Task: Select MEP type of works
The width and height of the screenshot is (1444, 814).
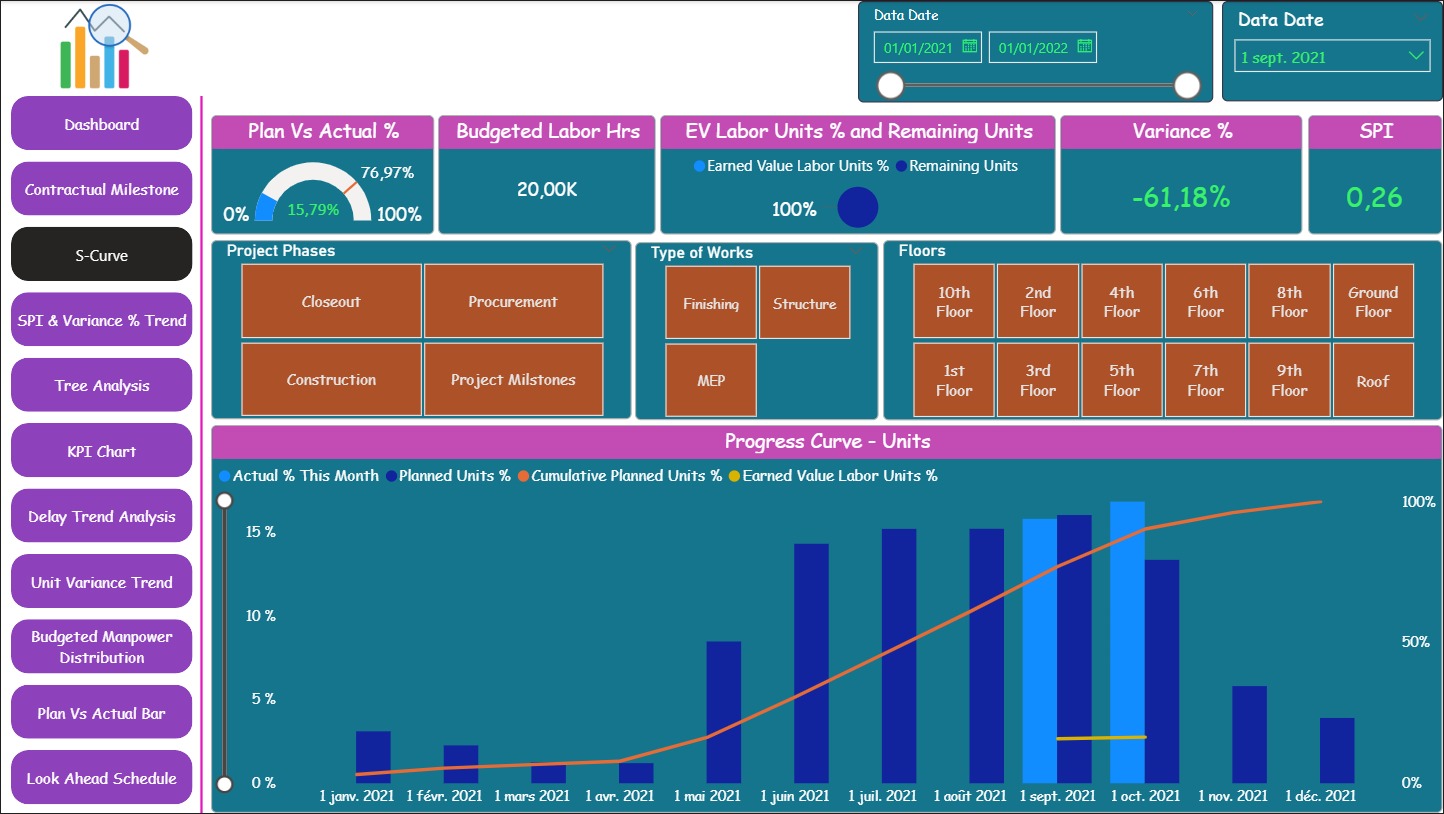Action: pos(711,380)
